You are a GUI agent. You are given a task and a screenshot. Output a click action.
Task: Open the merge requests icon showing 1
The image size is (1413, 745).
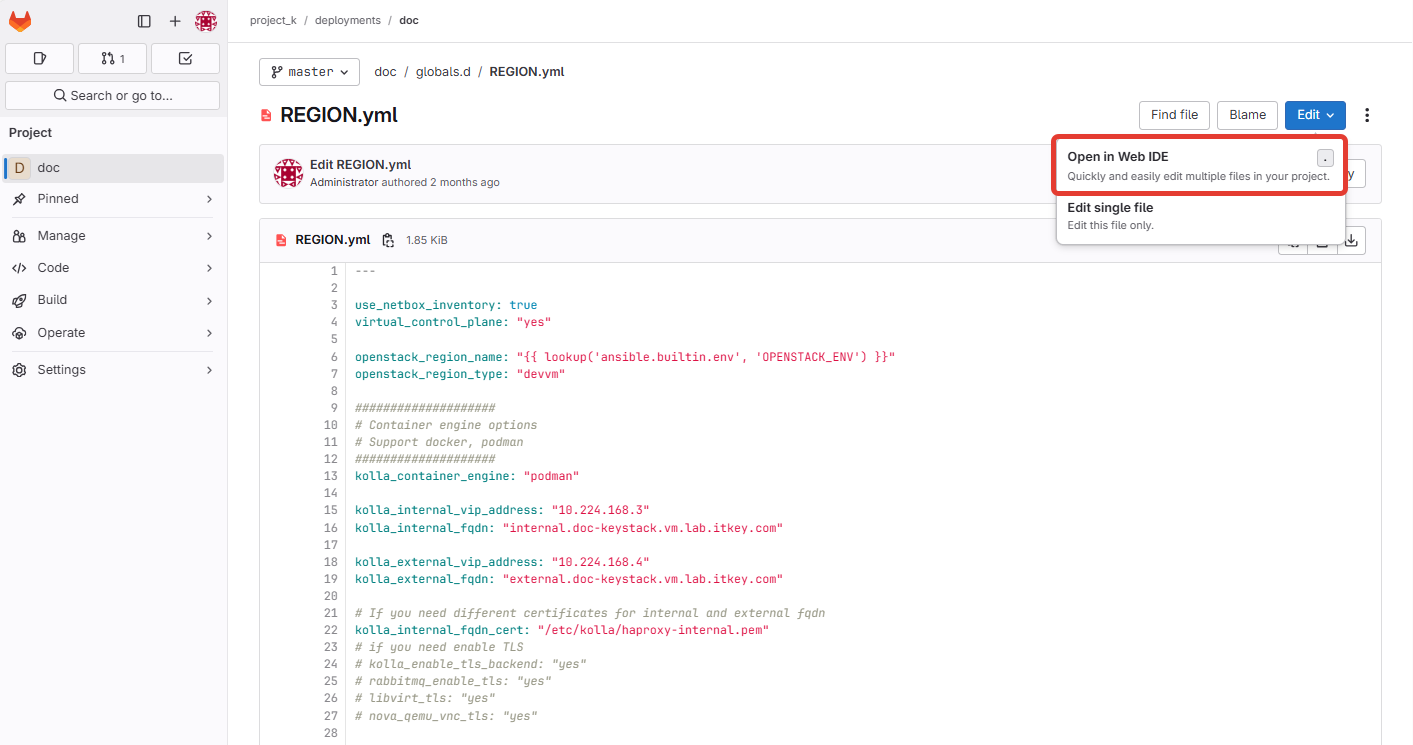click(x=112, y=58)
